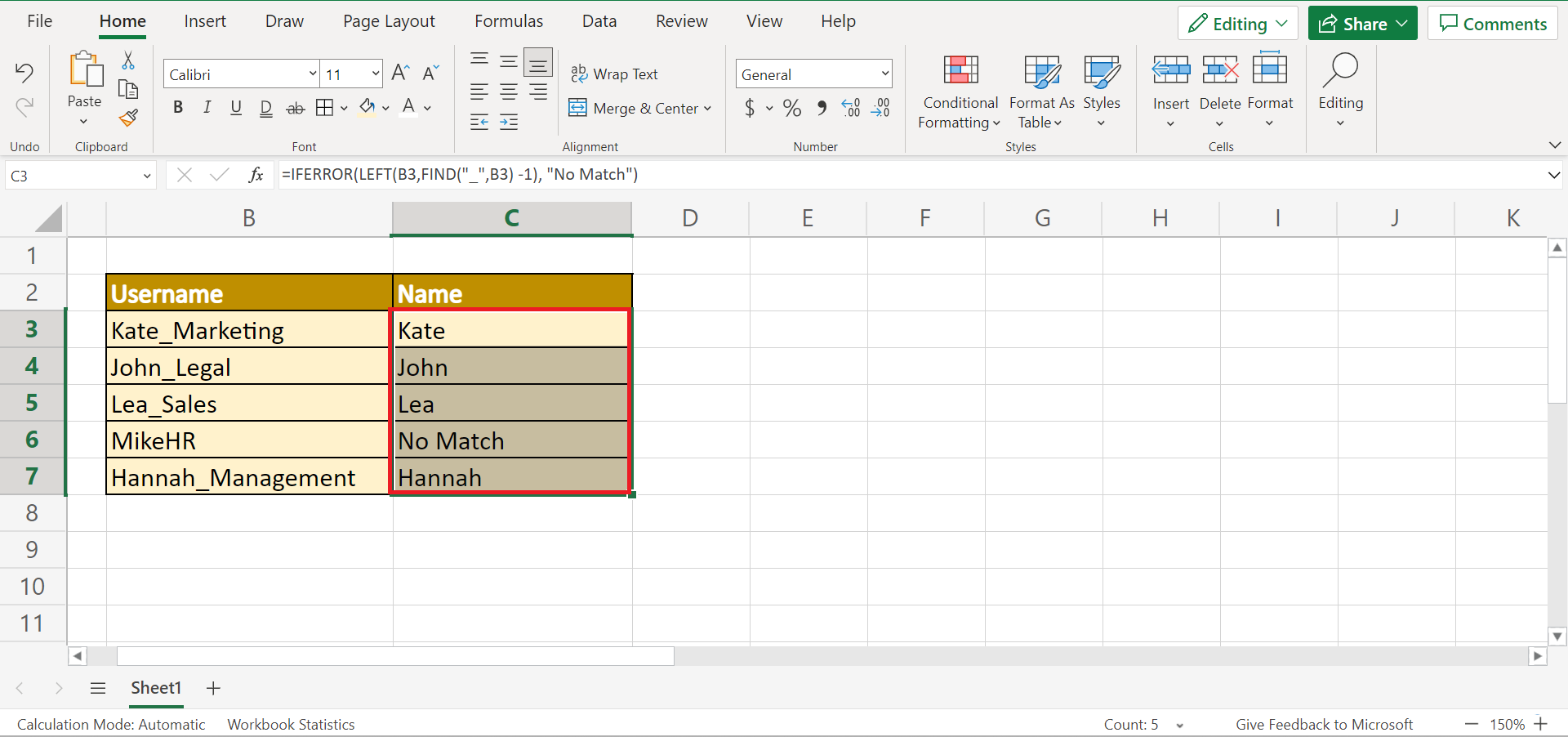Open the Insert ribbon menu
Screen dimensions: 1568x737
pyautogui.click(x=205, y=20)
